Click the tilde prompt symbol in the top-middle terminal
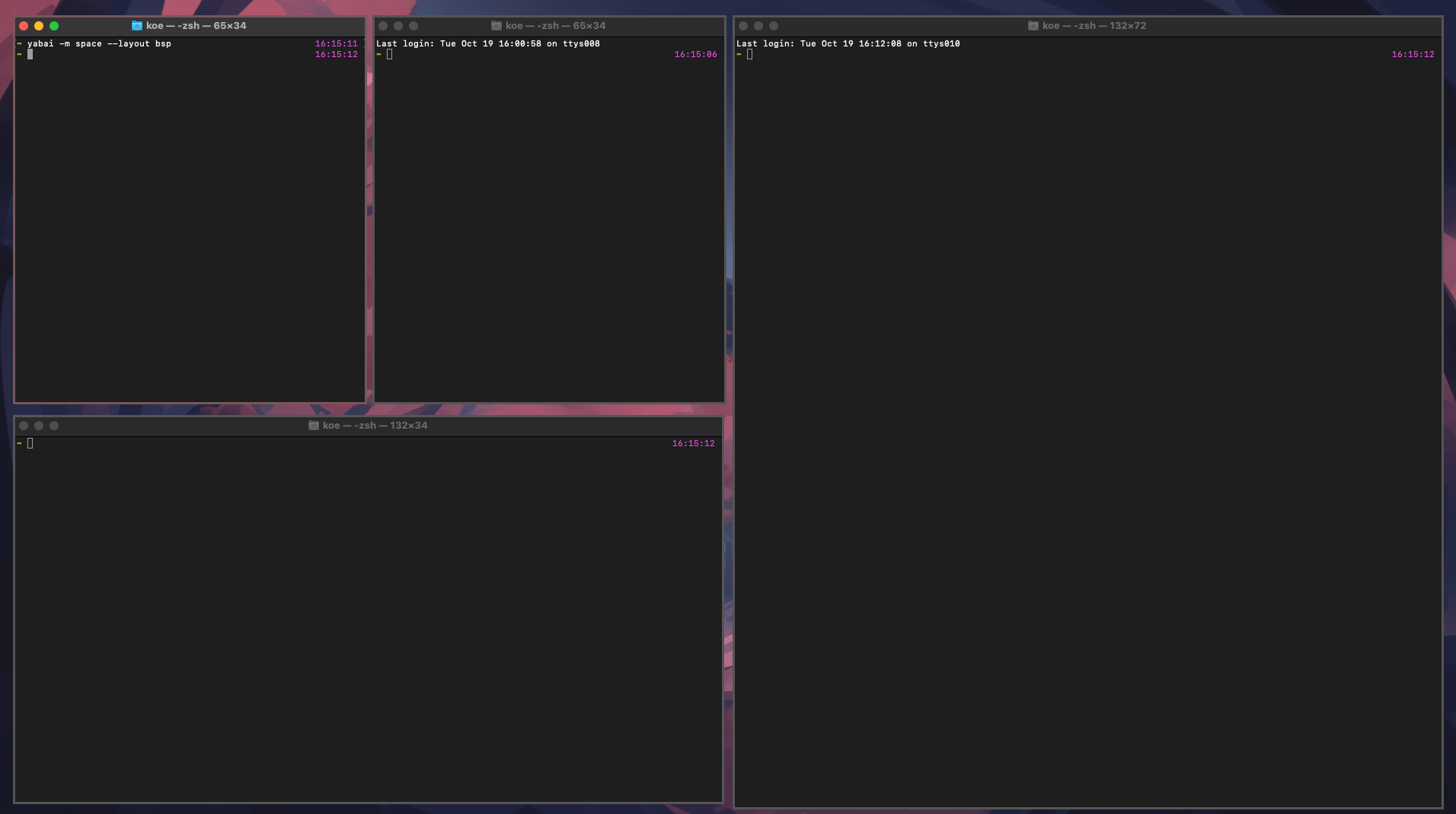The image size is (1456, 814). pos(379,54)
